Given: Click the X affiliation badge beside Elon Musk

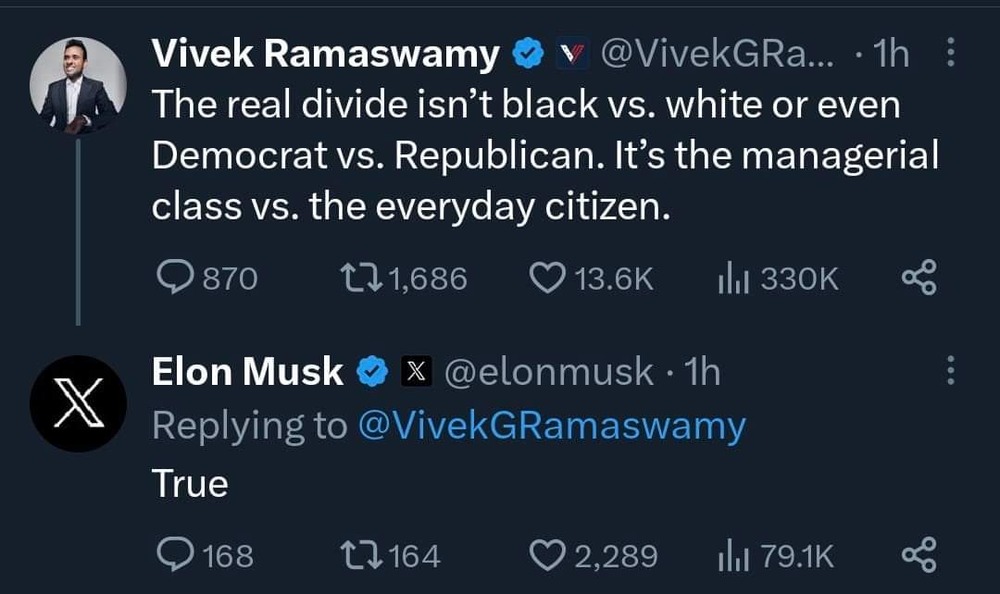Looking at the screenshot, I should pos(415,372).
